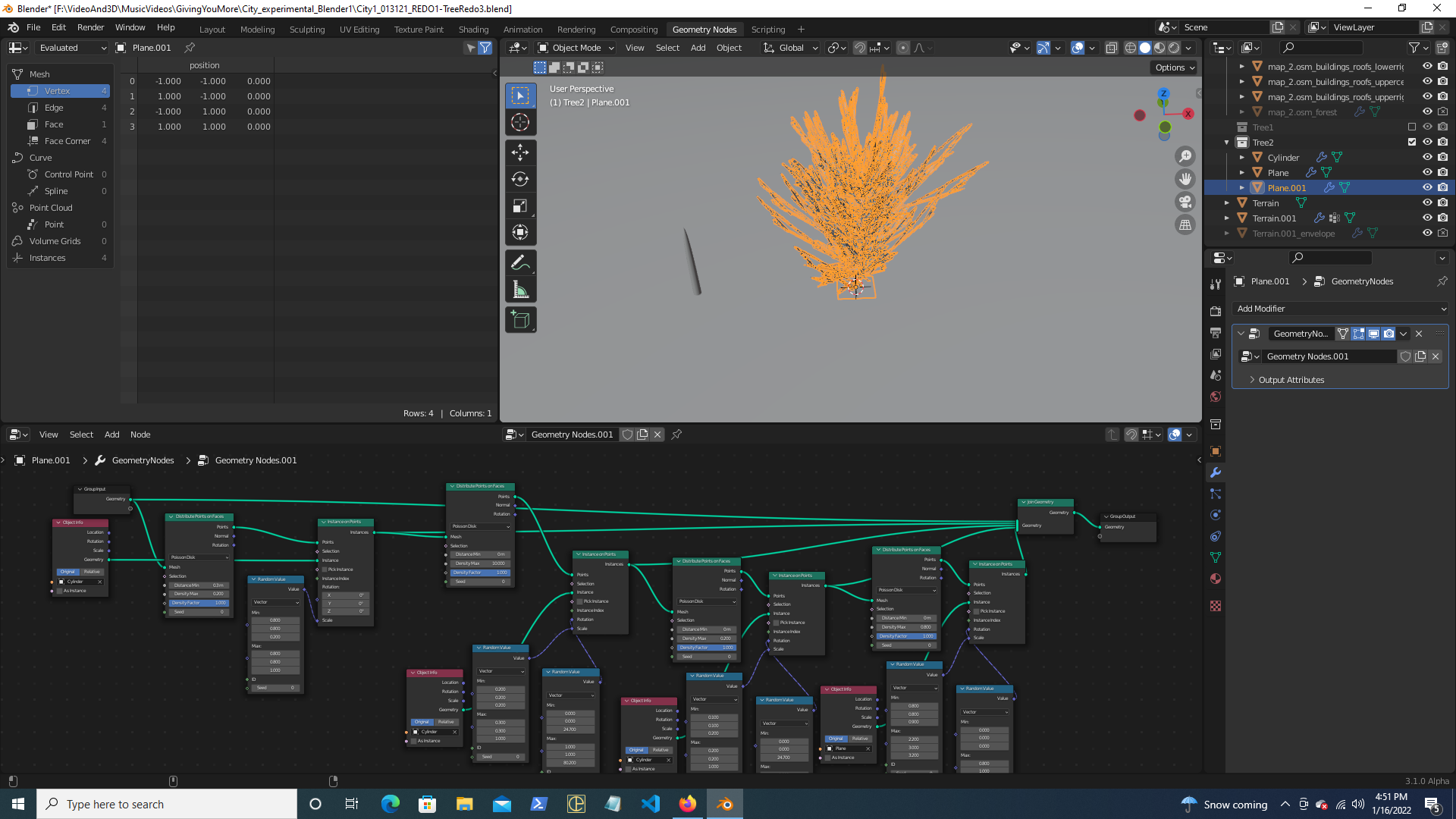Open the View Layer properties tab
Screen dimensions: 1456x819
[1216, 353]
